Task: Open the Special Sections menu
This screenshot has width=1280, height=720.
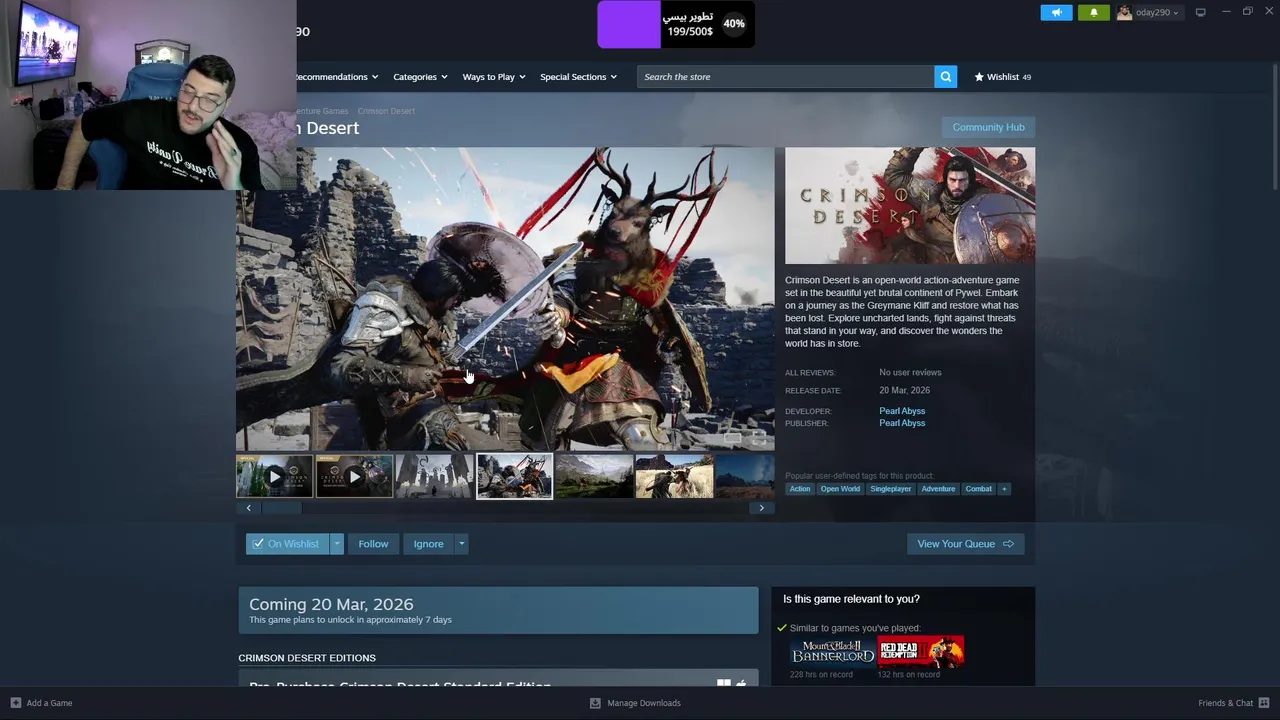Action: [578, 77]
